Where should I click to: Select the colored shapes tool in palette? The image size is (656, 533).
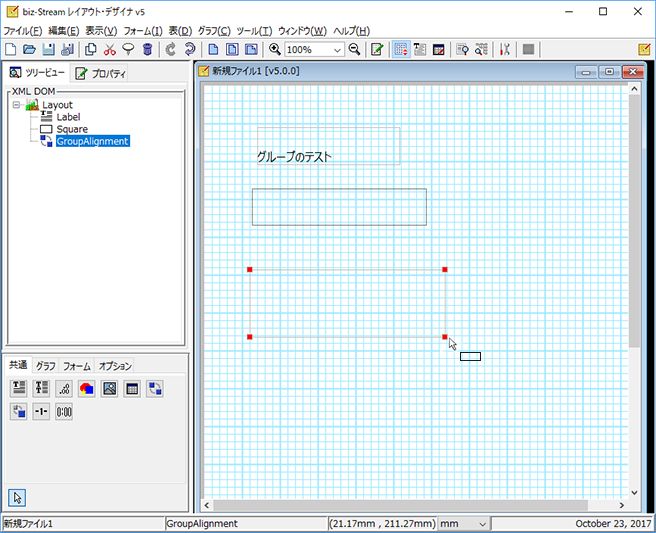[x=87, y=388]
